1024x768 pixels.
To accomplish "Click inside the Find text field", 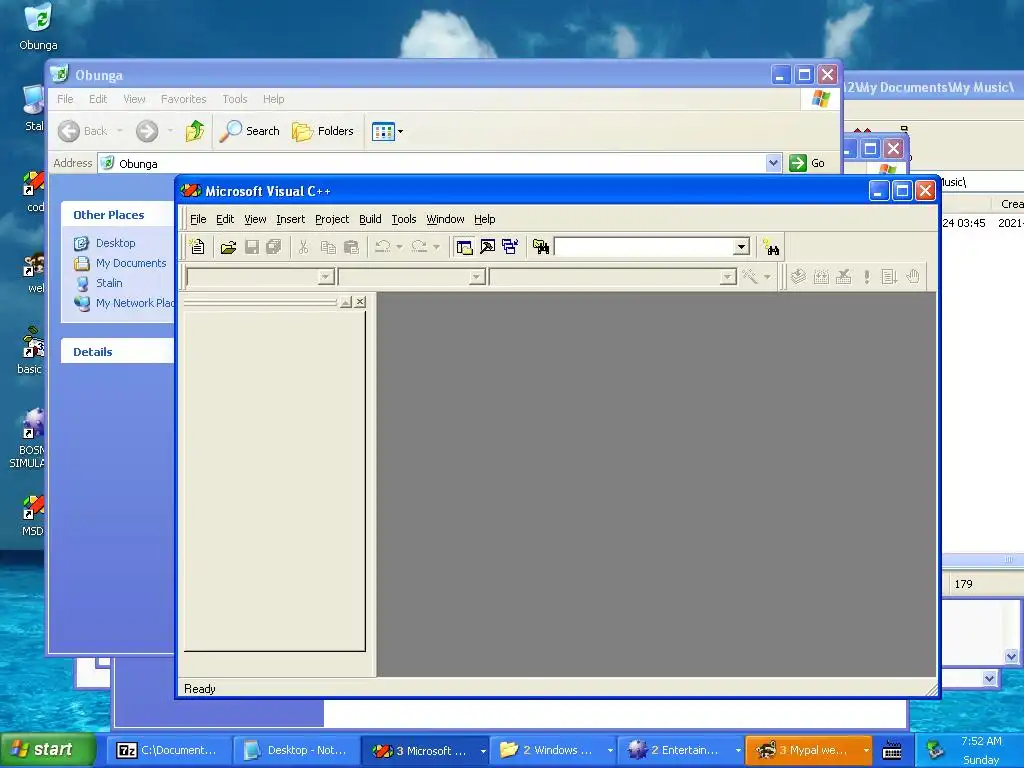I will click(644, 247).
